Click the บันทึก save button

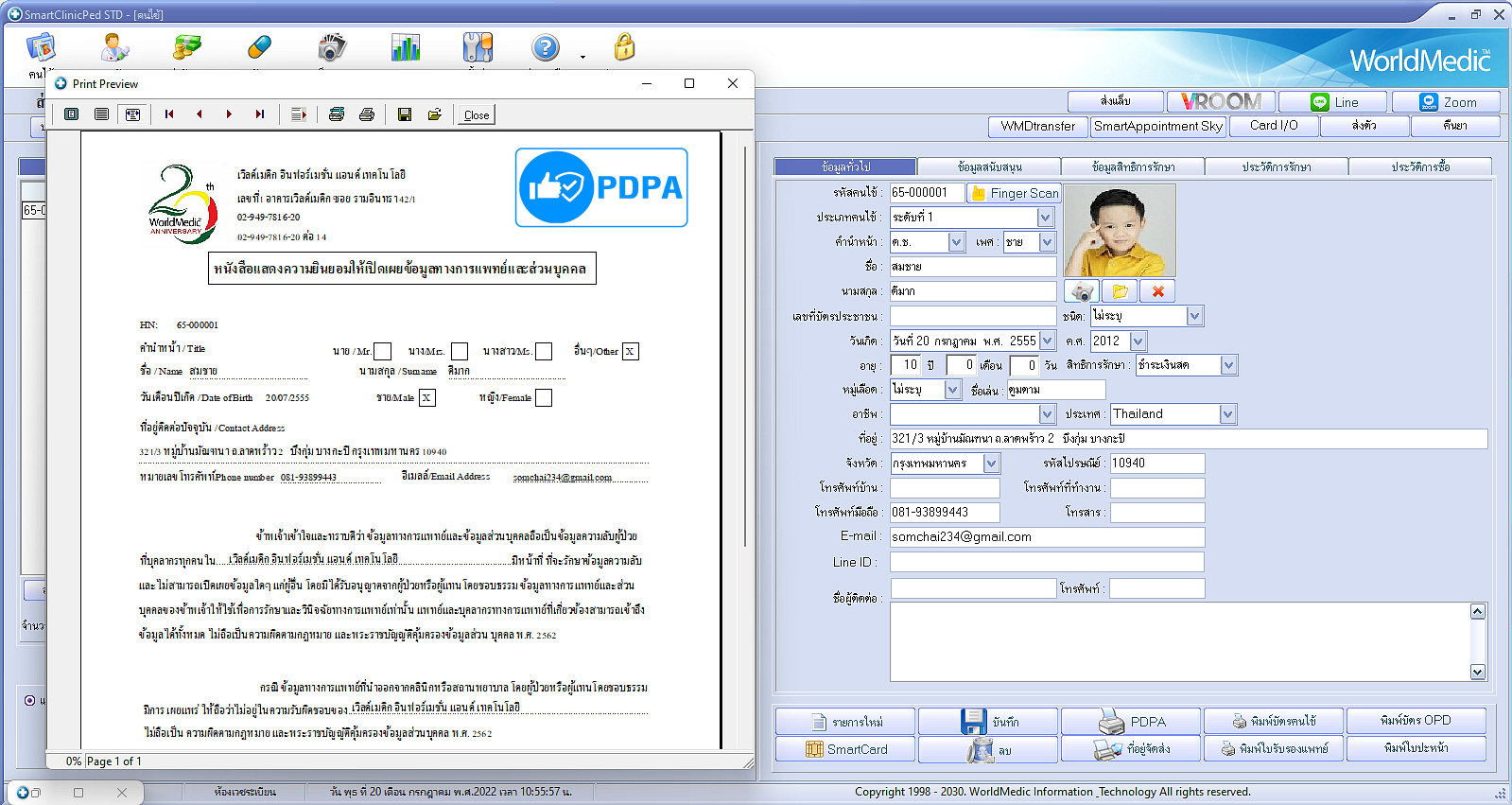988,722
